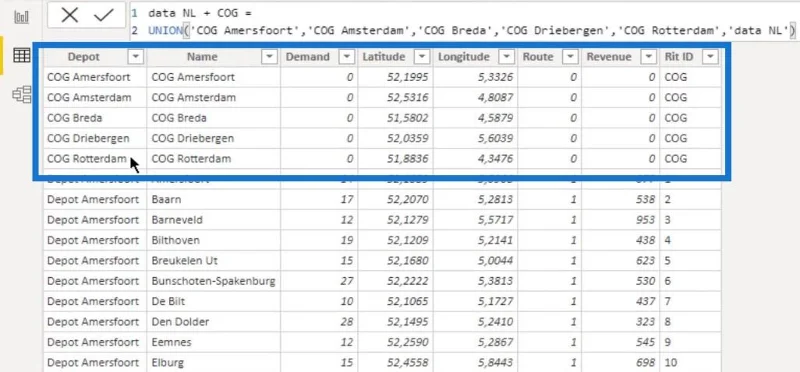Viewport: 800px width, 372px height.
Task: Open the Longitude column filter dropdown
Action: [x=506, y=57]
